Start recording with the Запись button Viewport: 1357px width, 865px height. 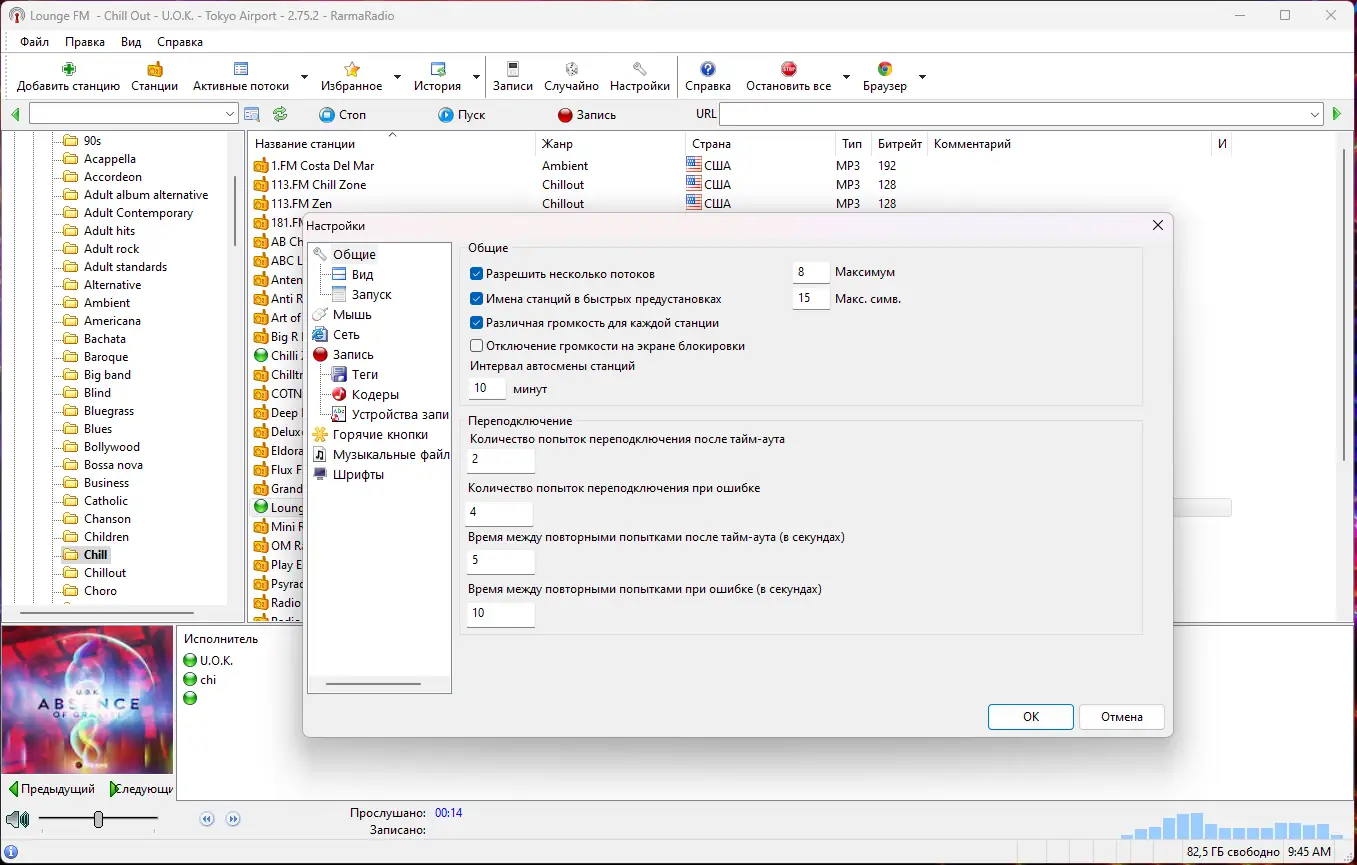click(x=587, y=115)
